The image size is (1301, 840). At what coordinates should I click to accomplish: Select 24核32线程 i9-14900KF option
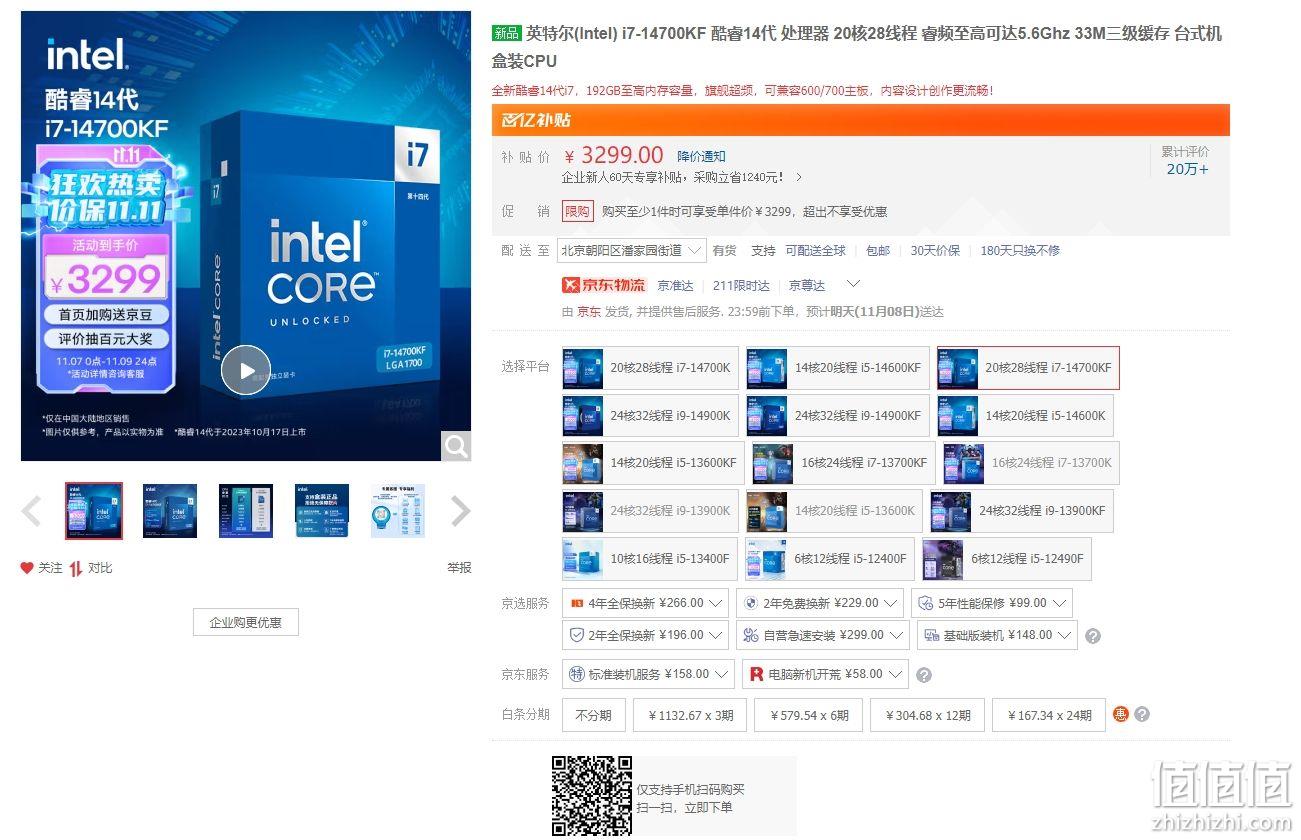(837, 415)
